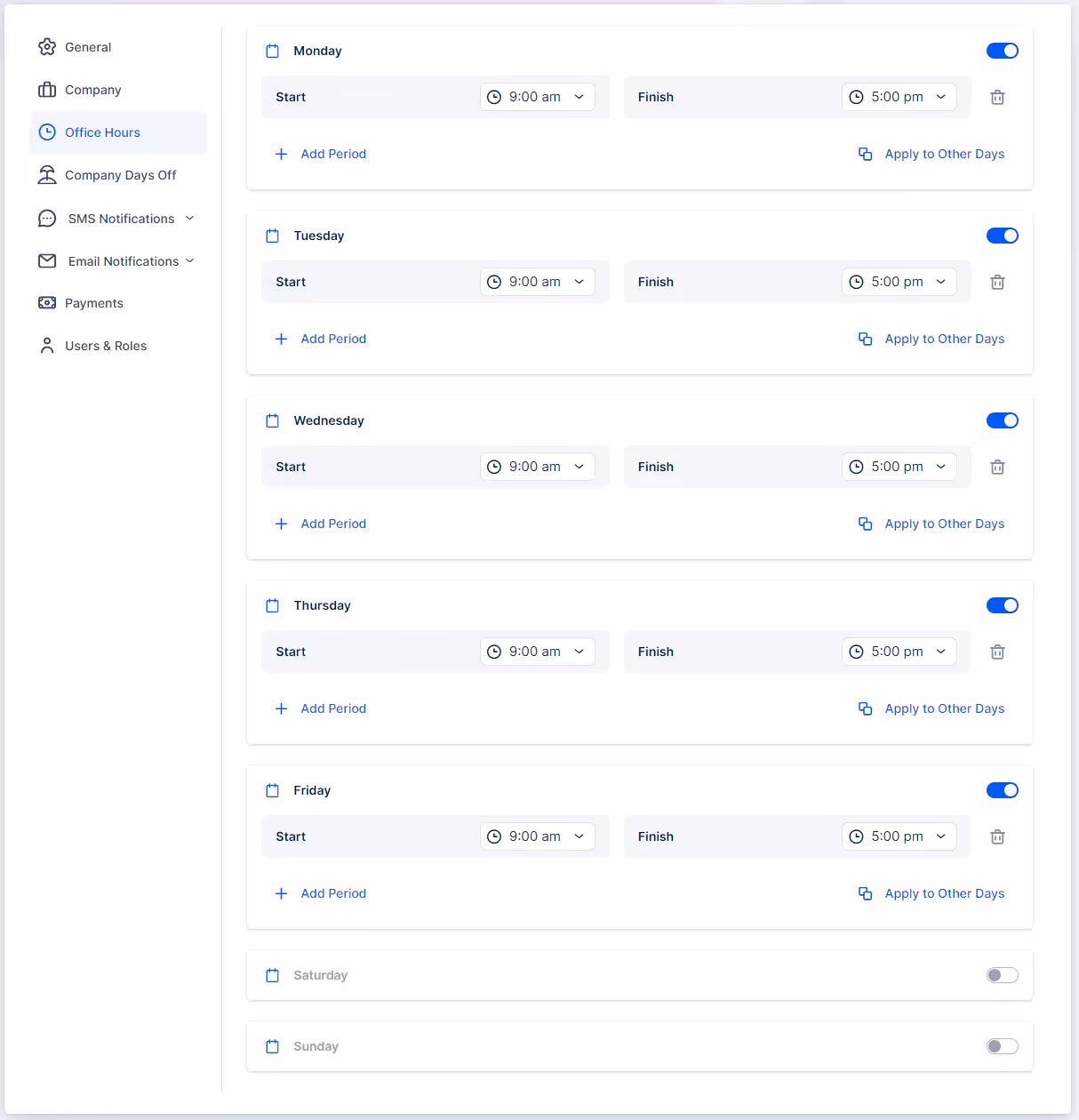Screen dimensions: 1079x1120
Task: Delete Tuesday's period with trash icon
Action: (x=997, y=282)
